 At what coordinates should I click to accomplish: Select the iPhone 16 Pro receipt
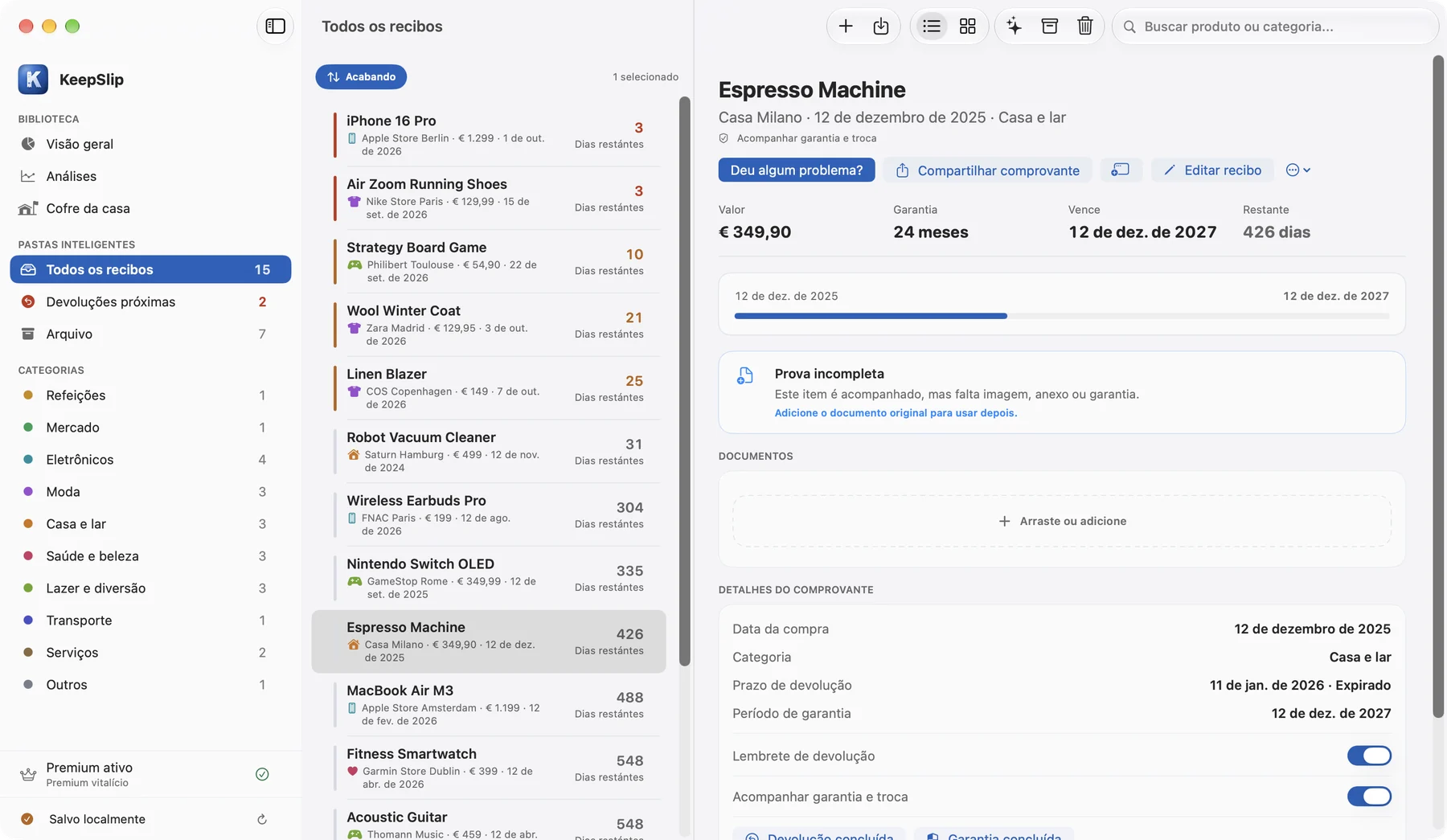pyautogui.click(x=489, y=135)
